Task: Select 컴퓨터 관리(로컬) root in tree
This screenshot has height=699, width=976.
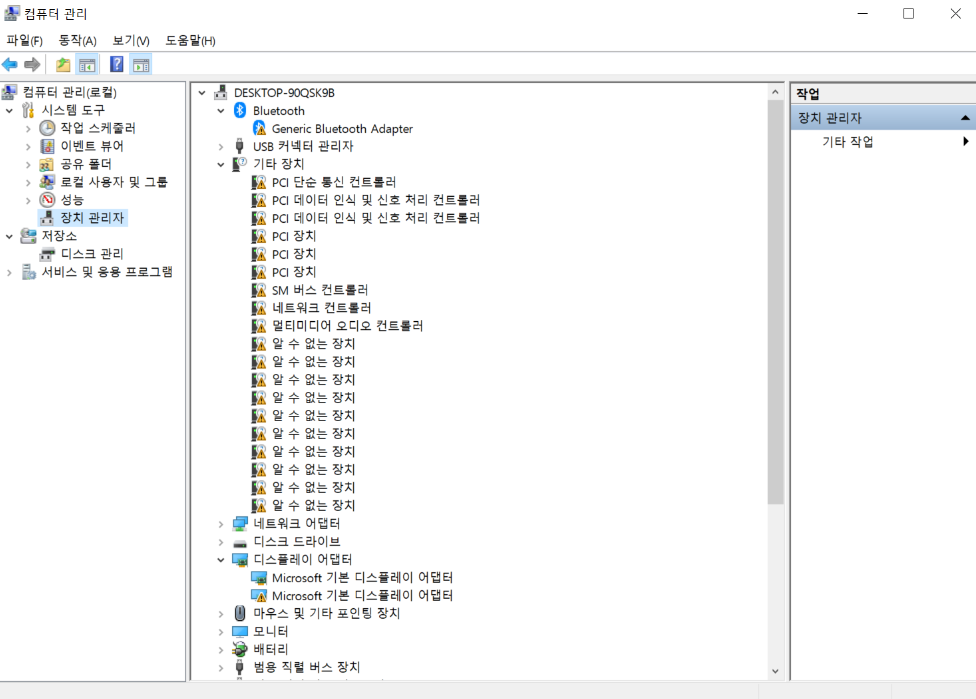Action: [69, 92]
